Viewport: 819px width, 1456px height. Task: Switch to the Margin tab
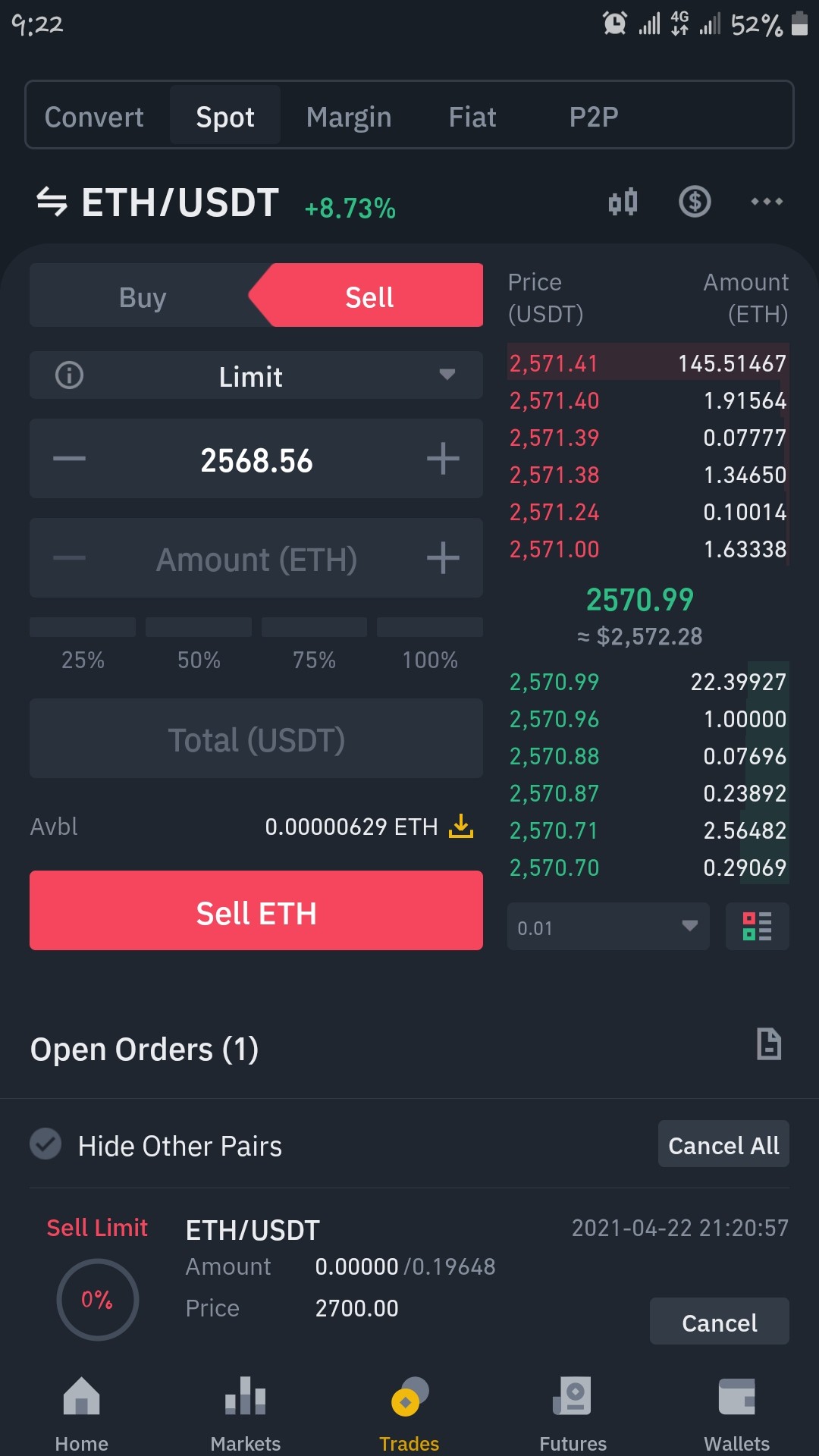(349, 116)
